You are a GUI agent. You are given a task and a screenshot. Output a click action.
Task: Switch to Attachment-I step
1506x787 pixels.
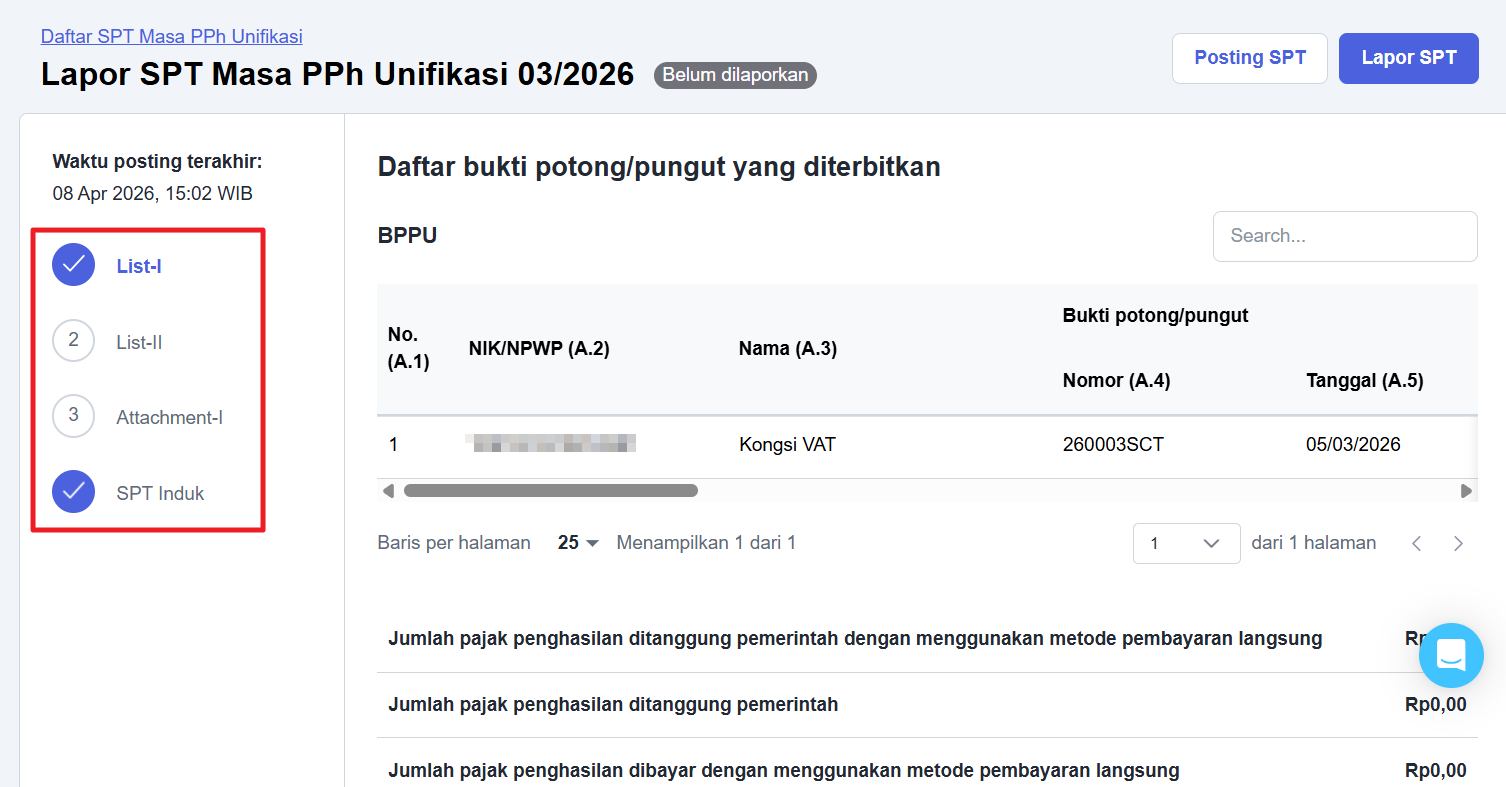click(x=169, y=417)
